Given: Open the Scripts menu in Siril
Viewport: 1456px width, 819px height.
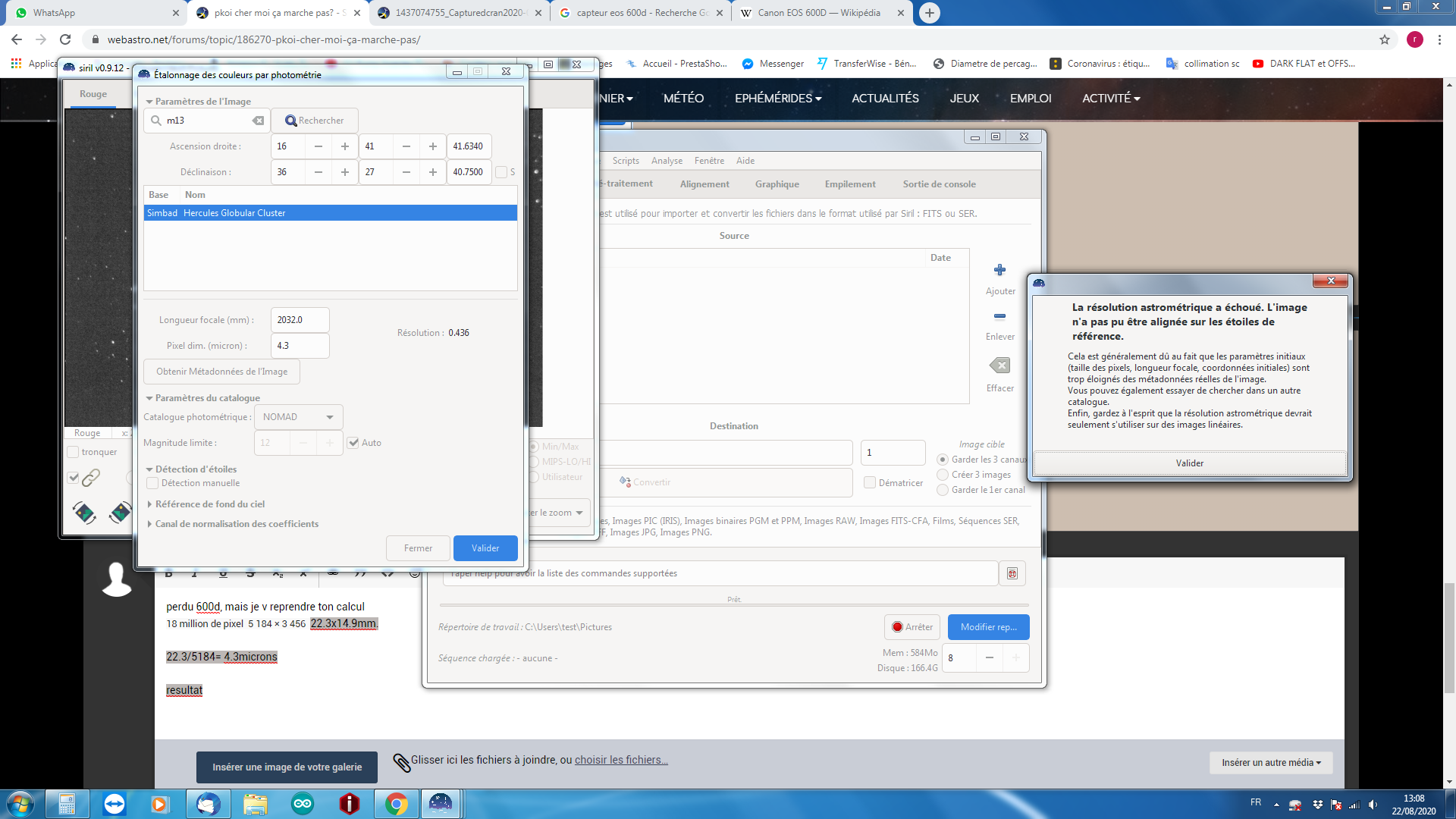Looking at the screenshot, I should coord(626,161).
